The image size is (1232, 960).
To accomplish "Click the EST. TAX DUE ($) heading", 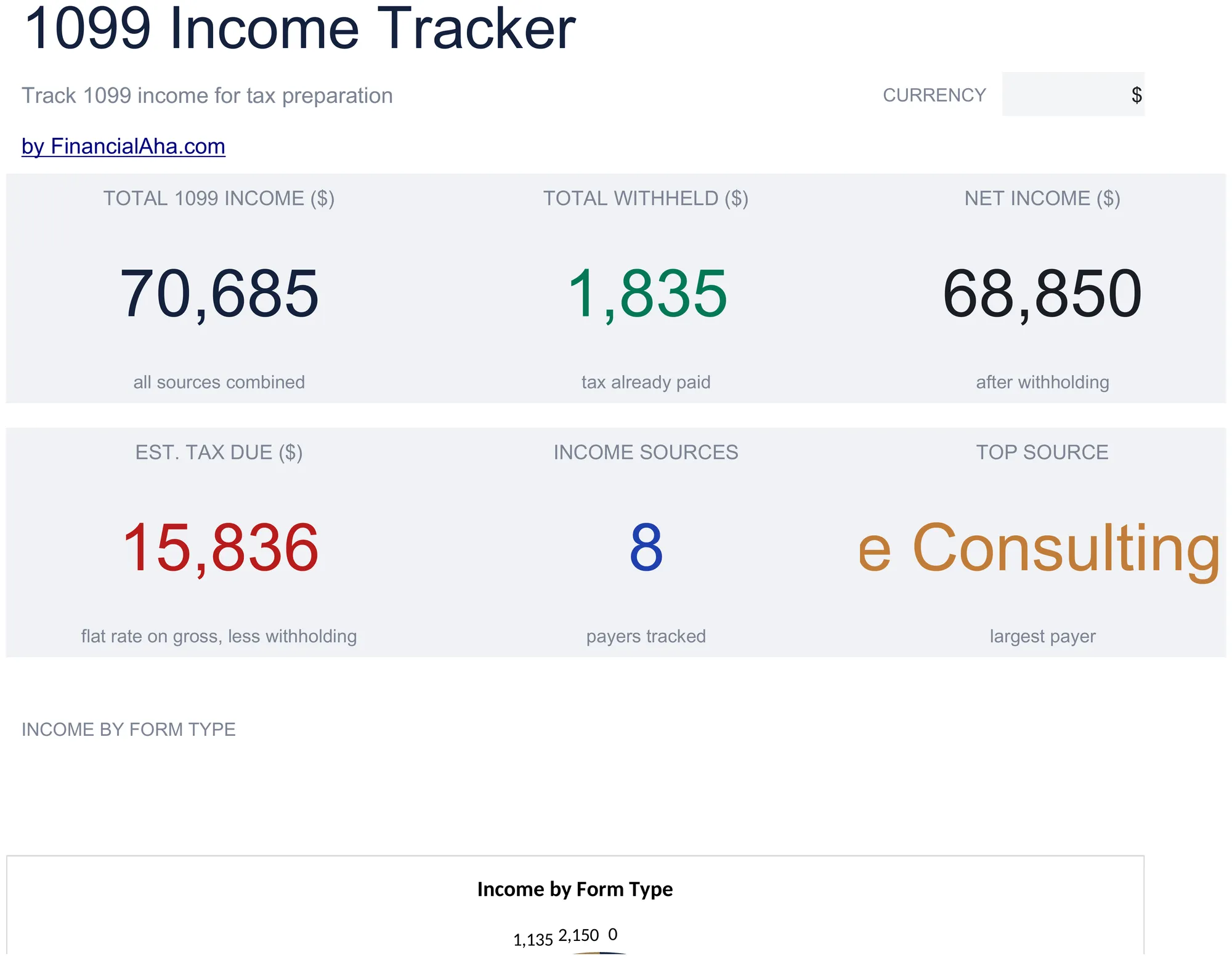I will point(219,453).
